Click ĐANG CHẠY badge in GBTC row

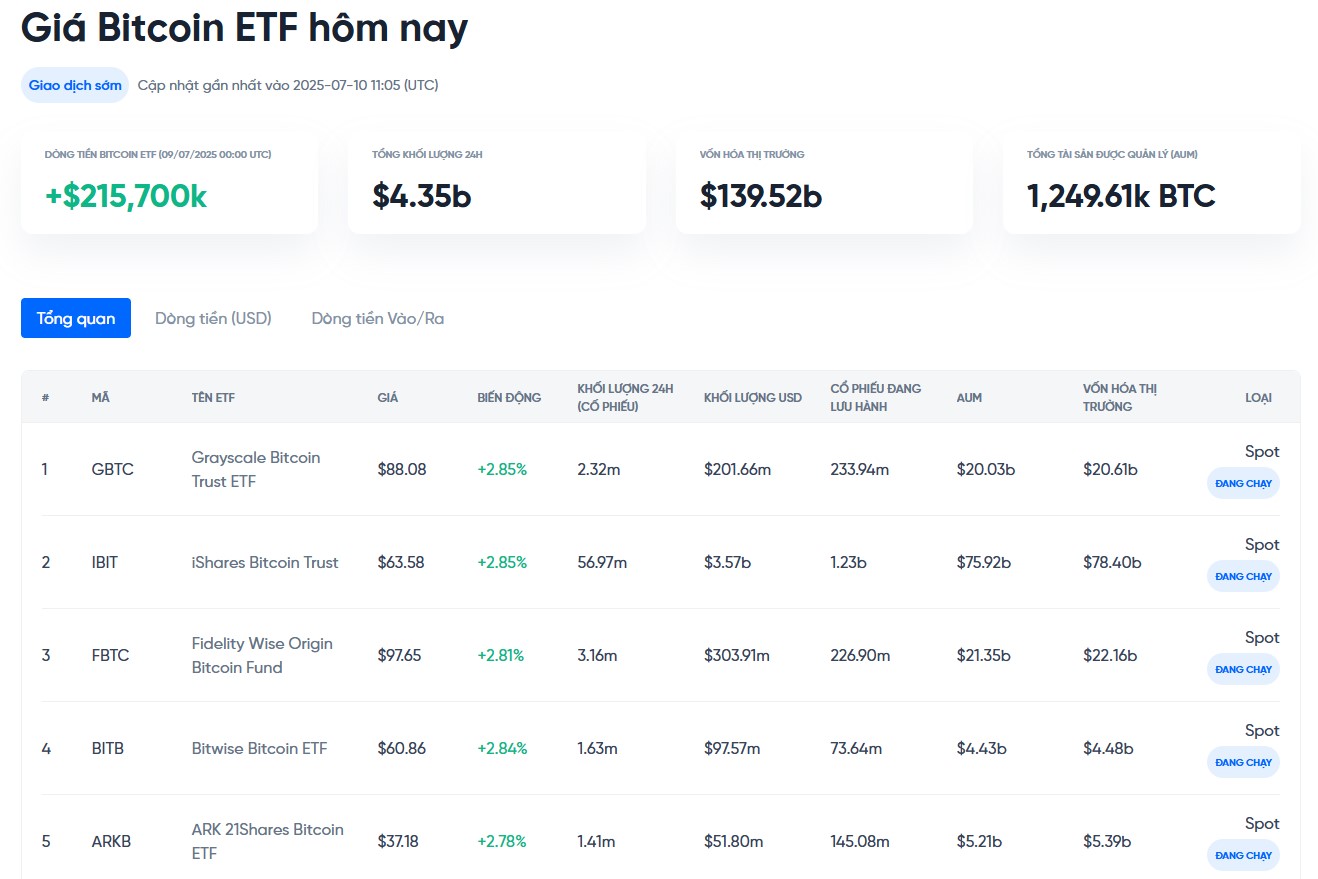(1243, 483)
